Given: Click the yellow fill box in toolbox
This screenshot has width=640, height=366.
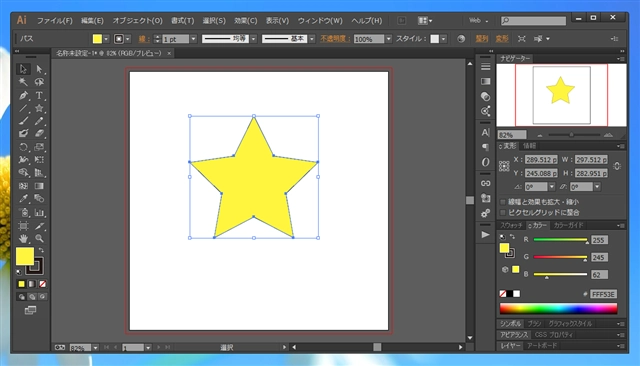Looking at the screenshot, I should point(24,256).
